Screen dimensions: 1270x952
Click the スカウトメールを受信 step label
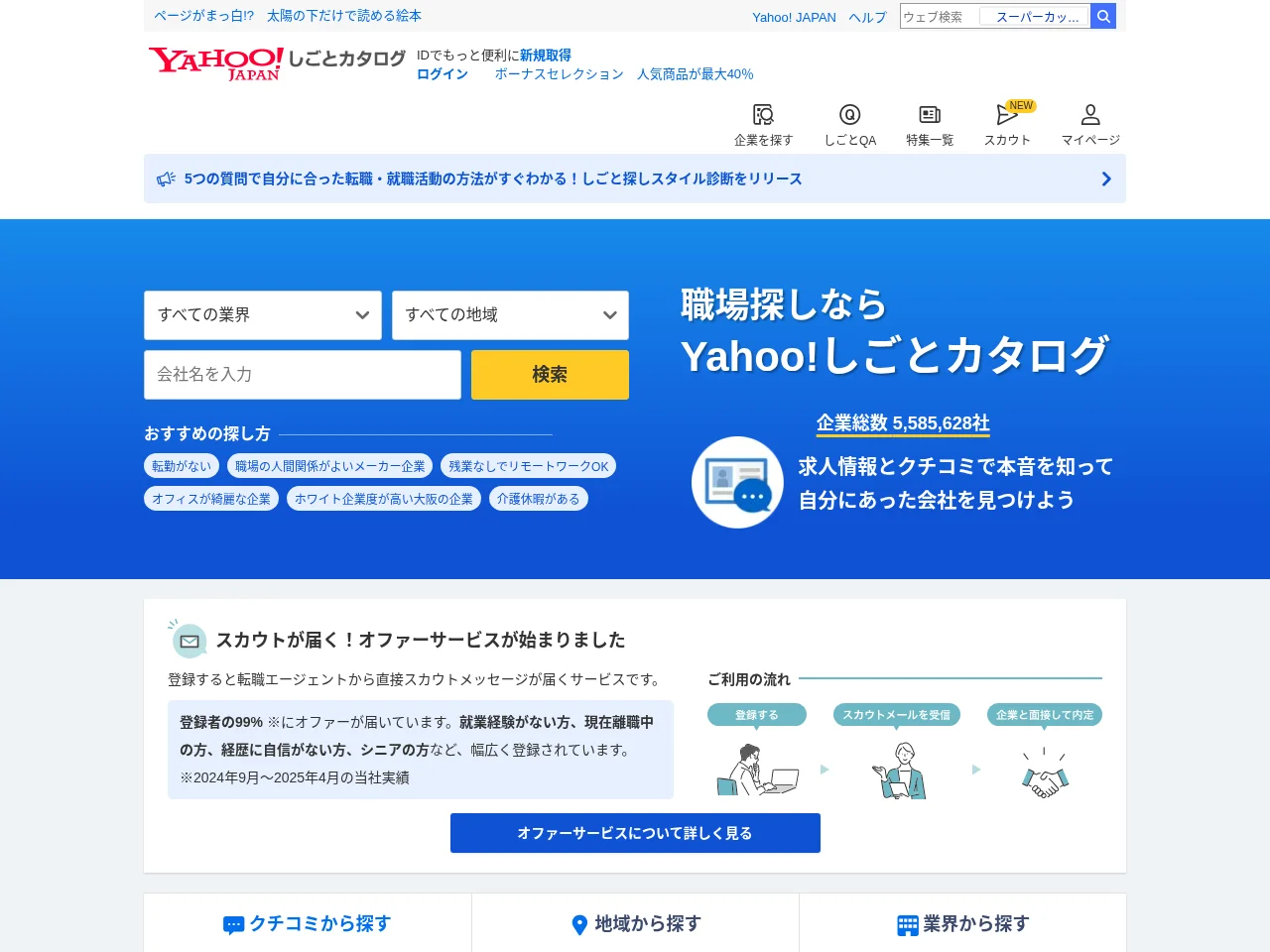[897, 715]
